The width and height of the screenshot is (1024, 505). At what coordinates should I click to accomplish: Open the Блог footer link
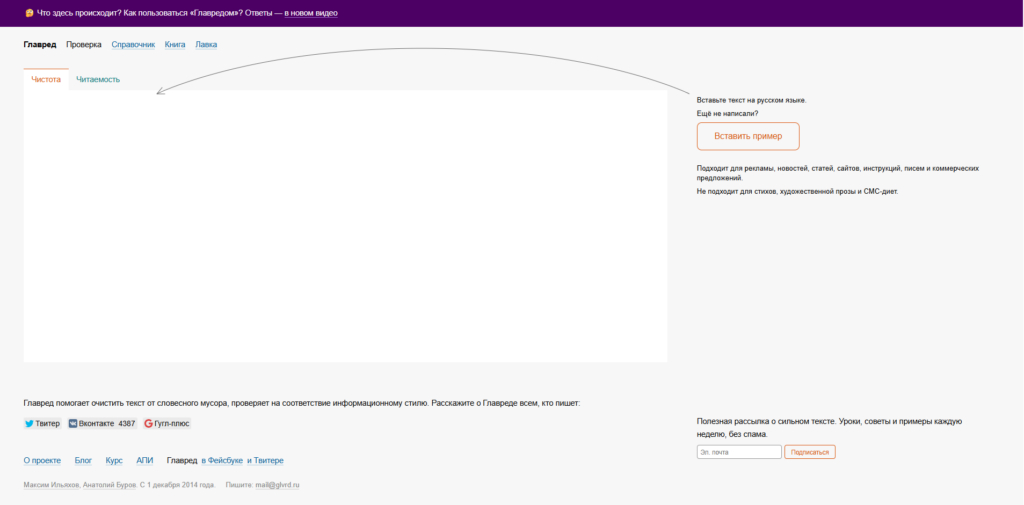click(84, 461)
